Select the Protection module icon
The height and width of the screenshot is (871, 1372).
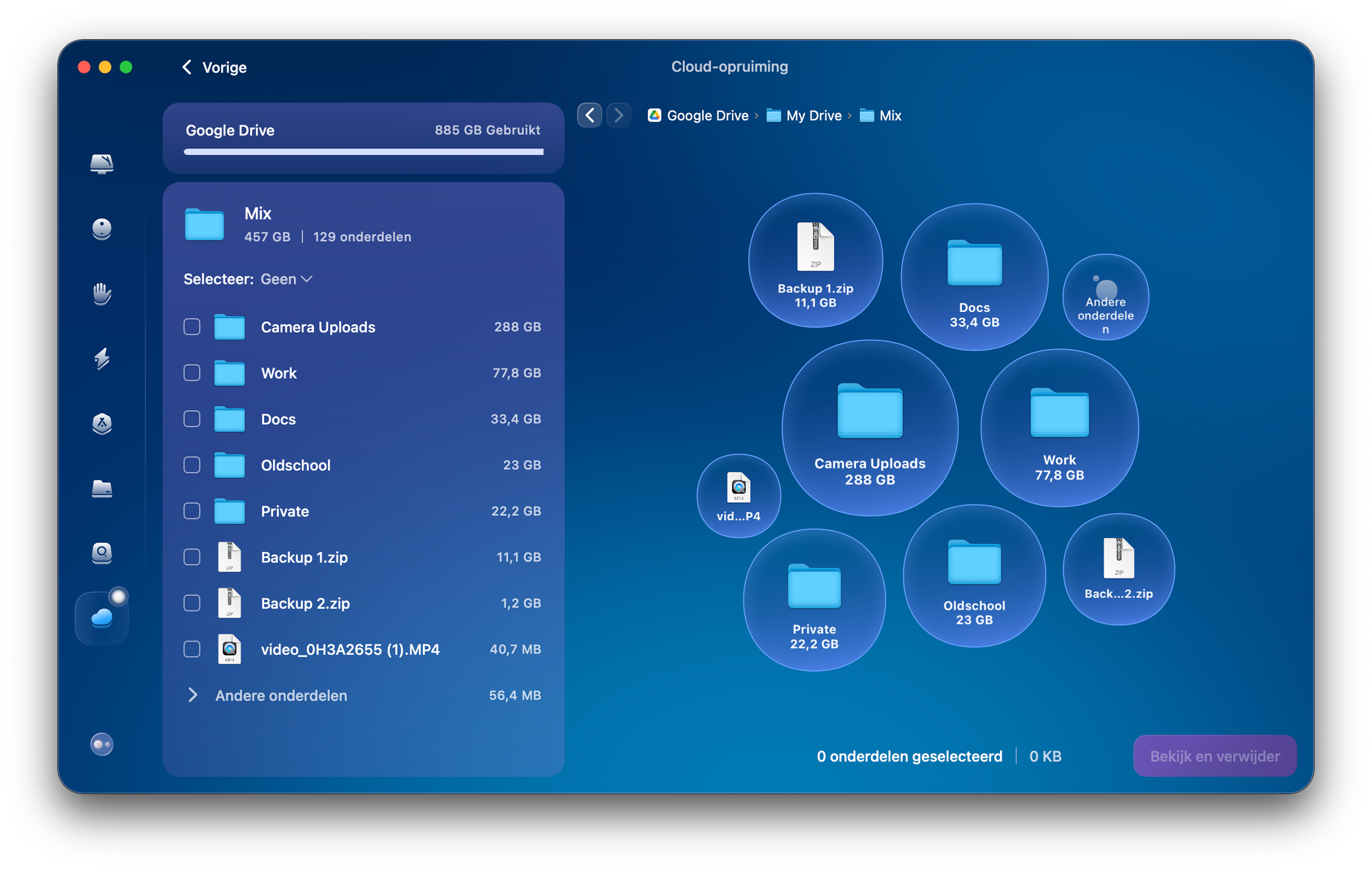click(101, 229)
